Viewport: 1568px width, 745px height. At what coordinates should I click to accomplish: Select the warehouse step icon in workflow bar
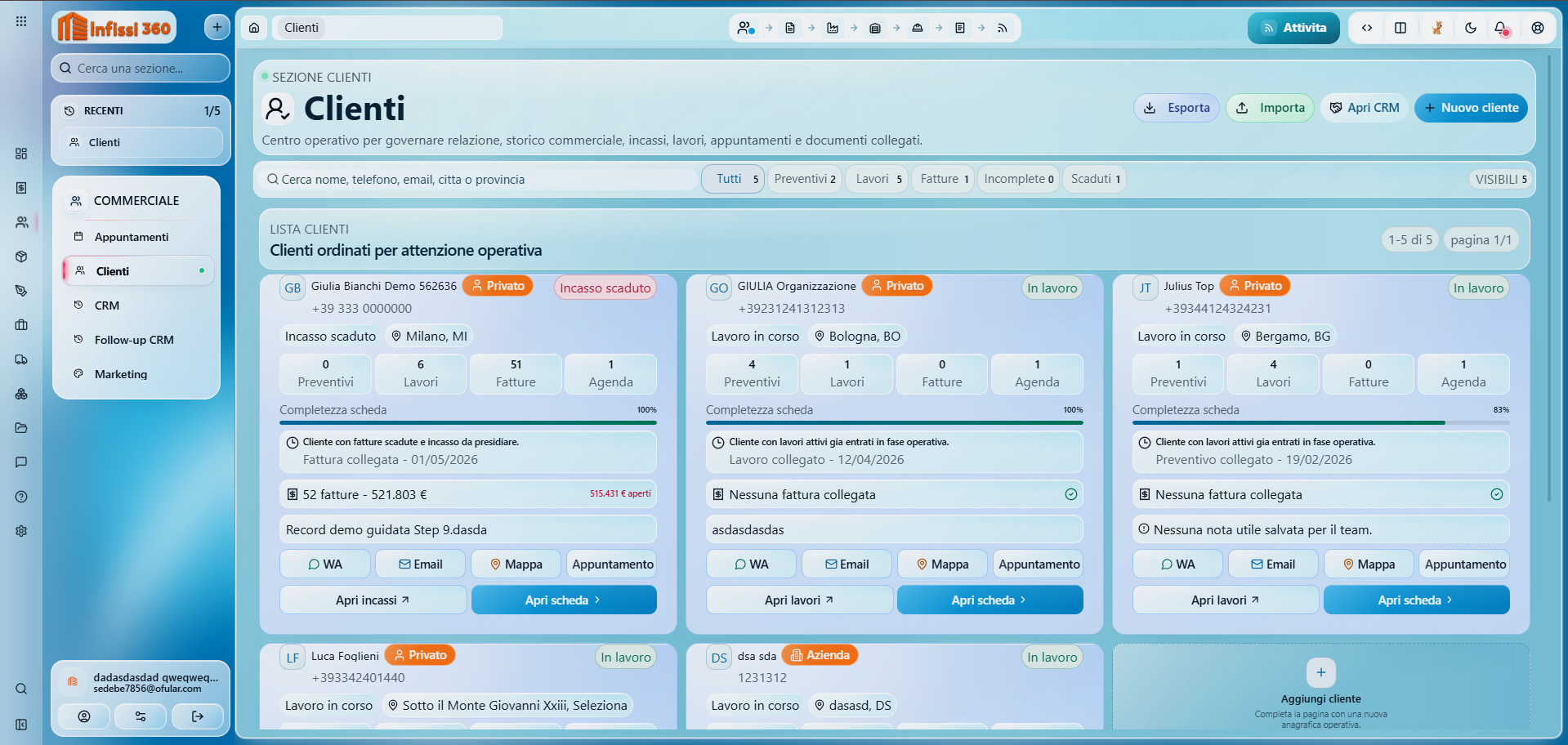pyautogui.click(x=875, y=28)
